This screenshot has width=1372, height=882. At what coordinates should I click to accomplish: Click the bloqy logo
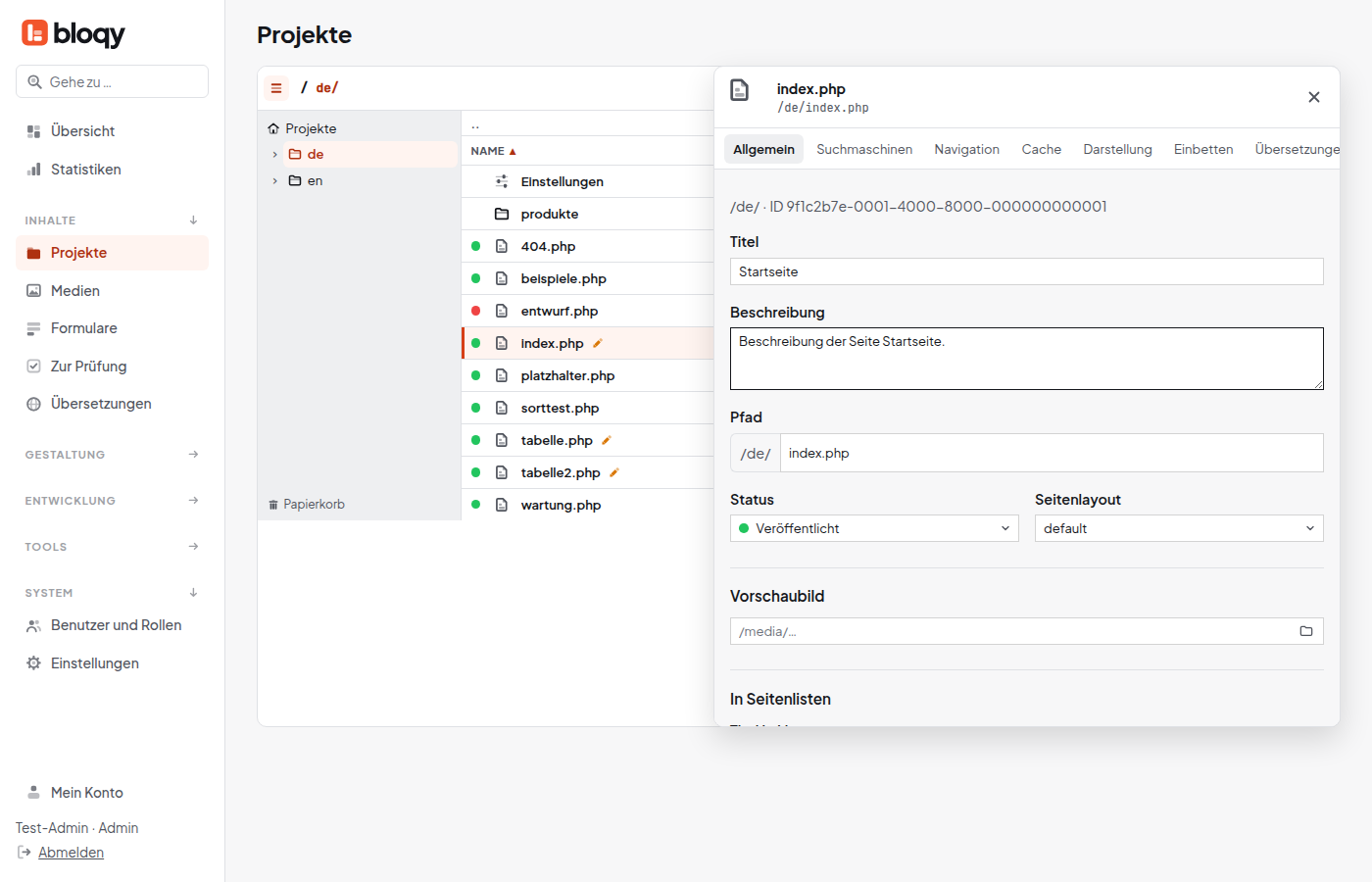[73, 33]
